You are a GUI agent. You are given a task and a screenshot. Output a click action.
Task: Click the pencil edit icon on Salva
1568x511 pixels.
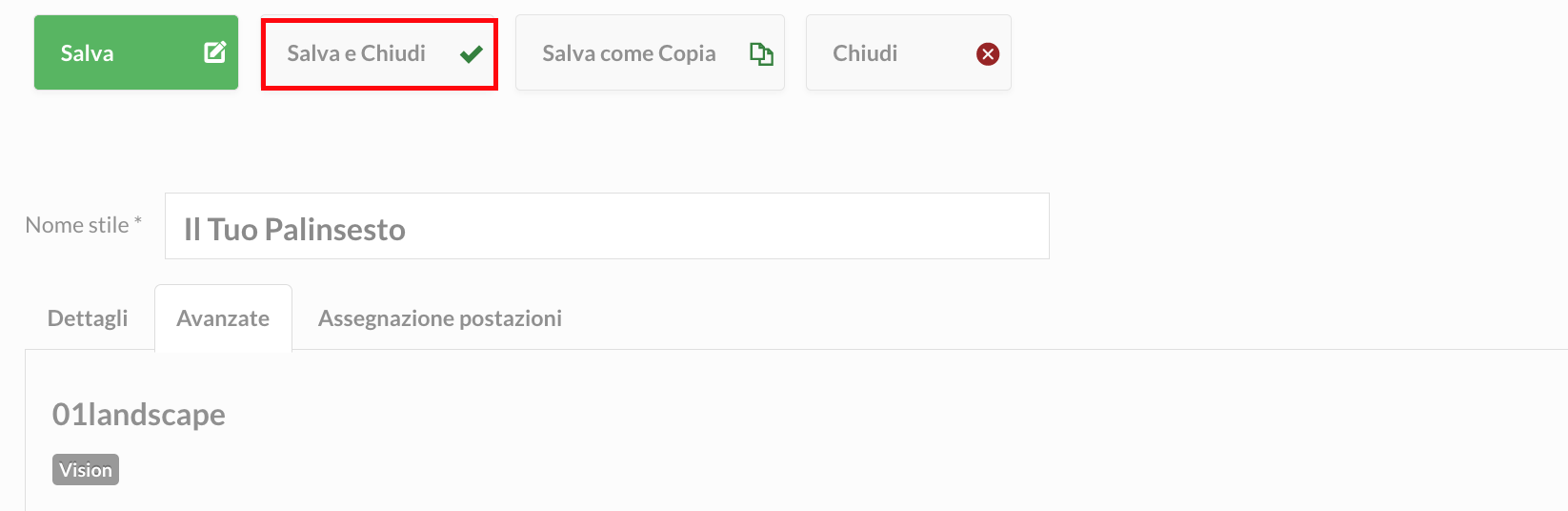215,52
